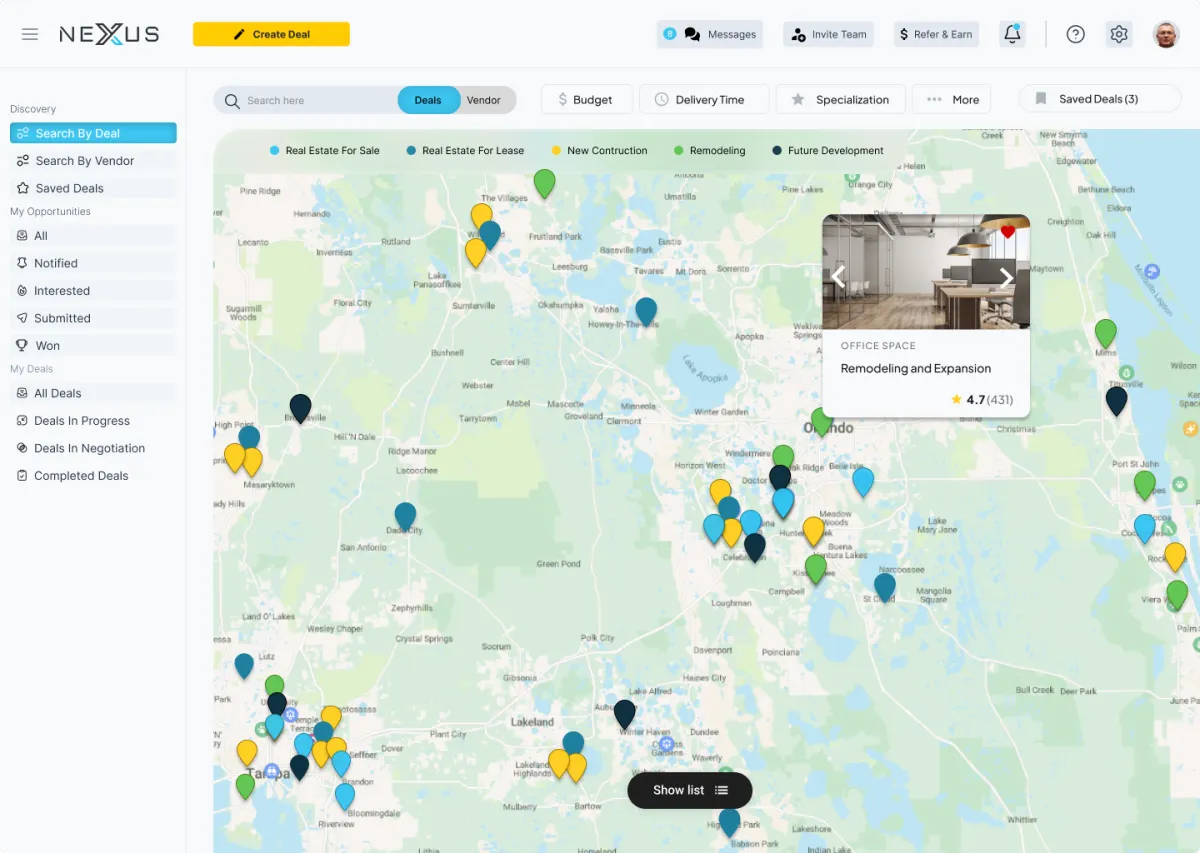Screen dimensions: 1200x853
Task: Open Submitted opportunities
Action: tap(93, 318)
